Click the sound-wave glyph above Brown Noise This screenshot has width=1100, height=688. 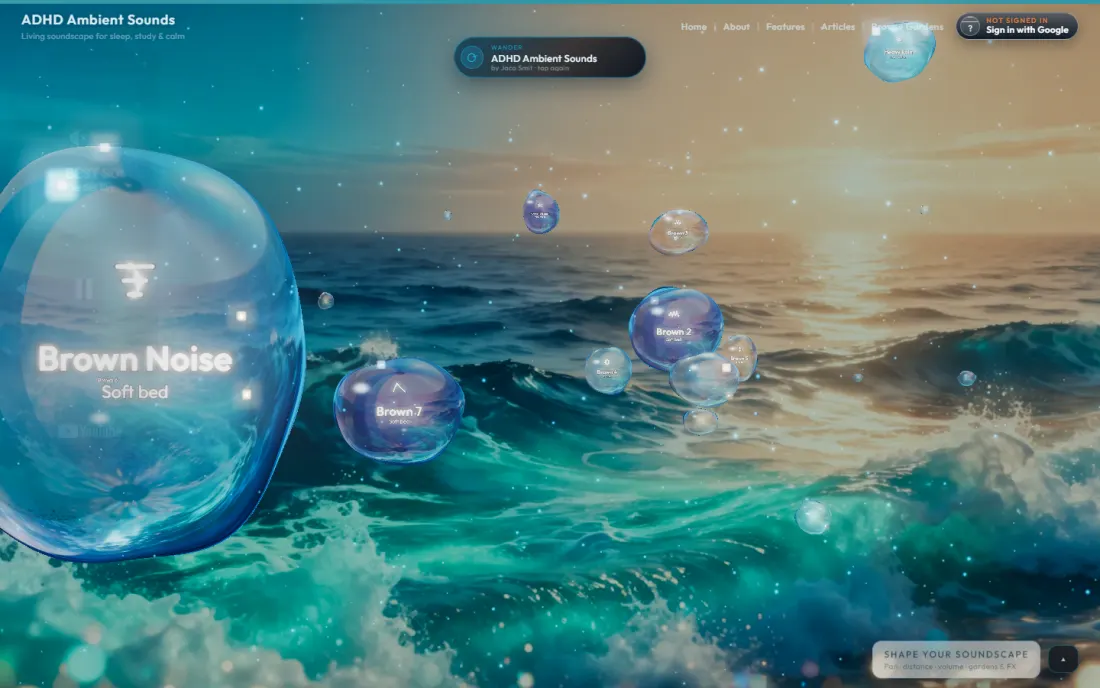[x=135, y=279]
